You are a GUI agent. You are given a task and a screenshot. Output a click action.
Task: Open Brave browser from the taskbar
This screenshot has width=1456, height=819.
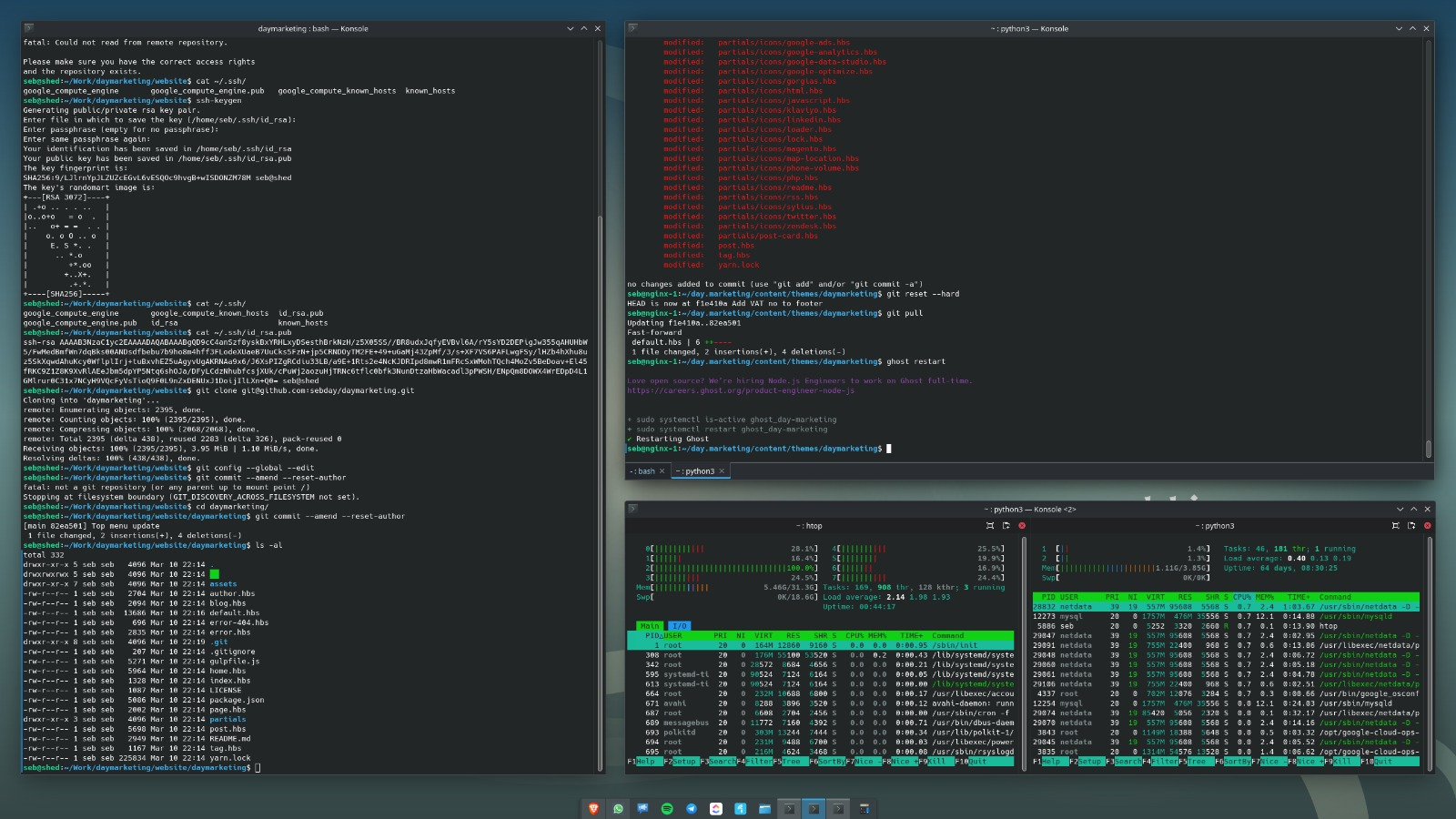click(594, 808)
